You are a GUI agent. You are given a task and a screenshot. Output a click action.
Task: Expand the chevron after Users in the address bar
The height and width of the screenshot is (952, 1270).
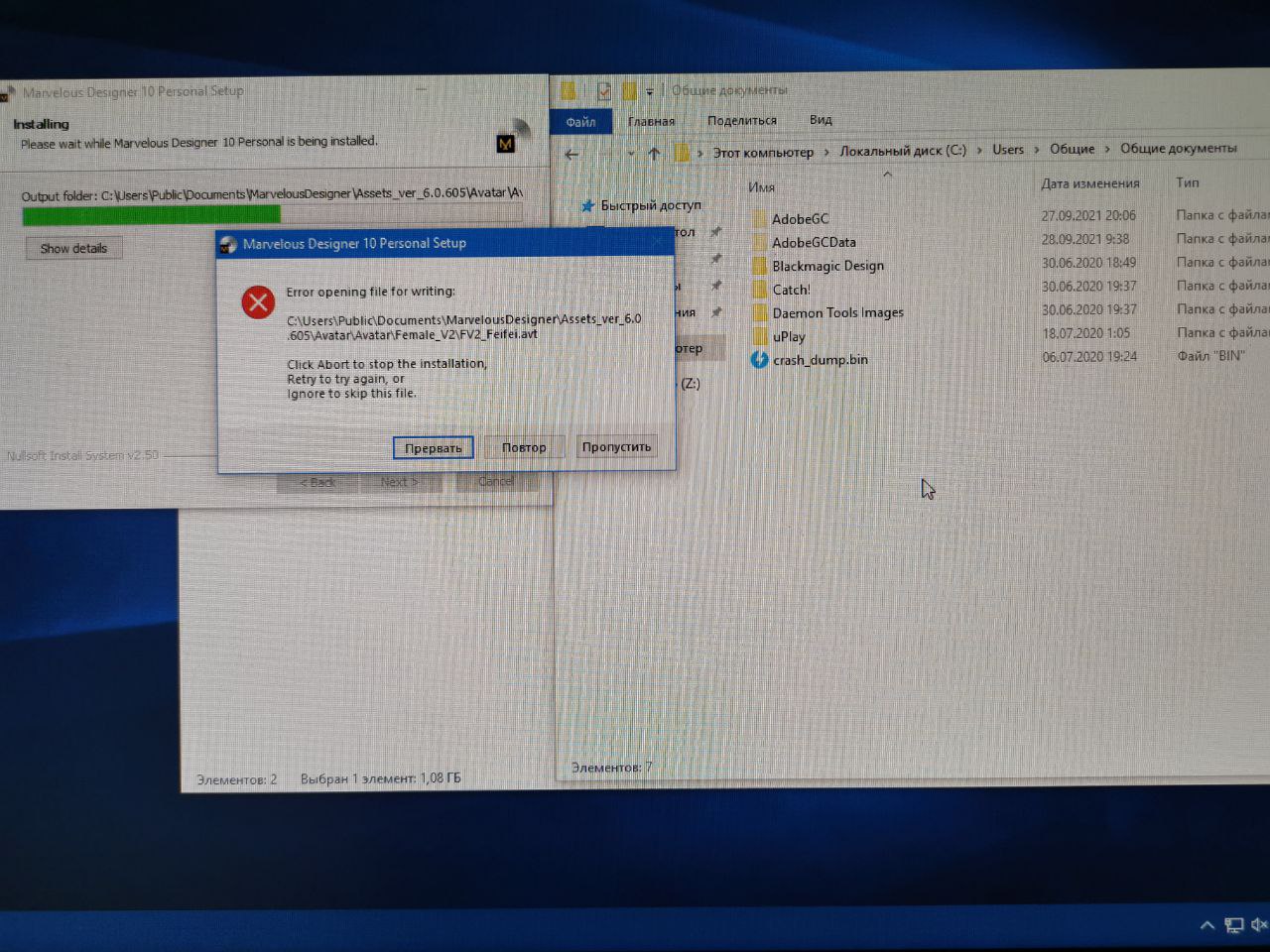pyautogui.click(x=1037, y=149)
